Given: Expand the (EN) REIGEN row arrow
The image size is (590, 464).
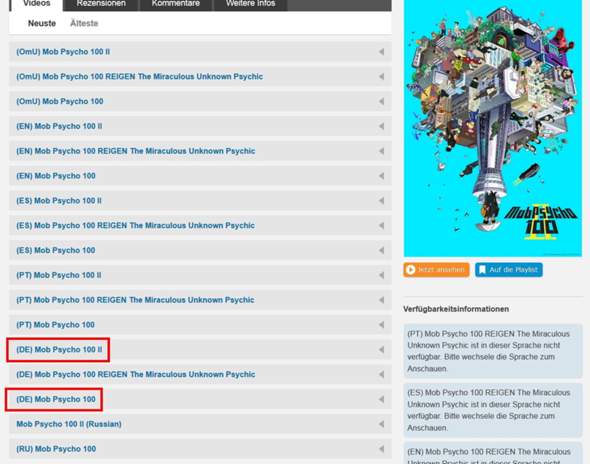Looking at the screenshot, I should (x=381, y=151).
